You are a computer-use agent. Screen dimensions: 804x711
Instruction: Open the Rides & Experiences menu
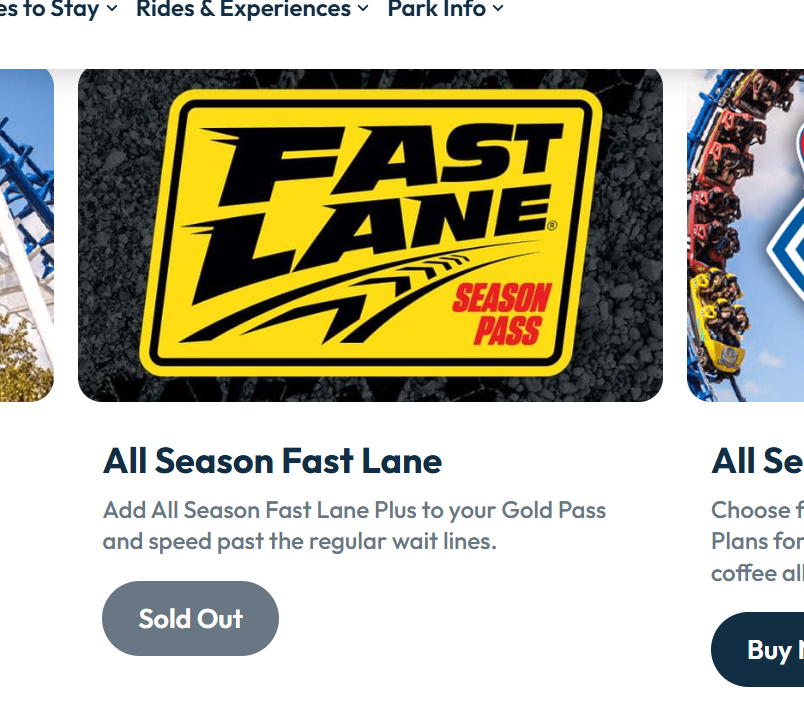coord(243,10)
